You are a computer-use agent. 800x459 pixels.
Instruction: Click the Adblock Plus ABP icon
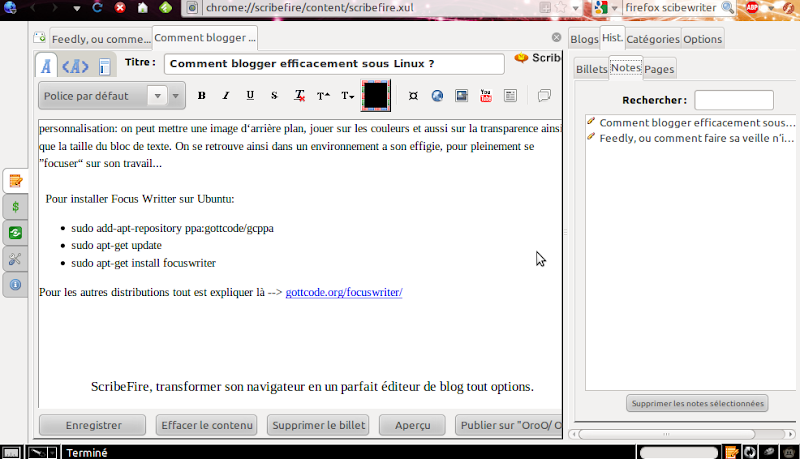tap(752, 8)
